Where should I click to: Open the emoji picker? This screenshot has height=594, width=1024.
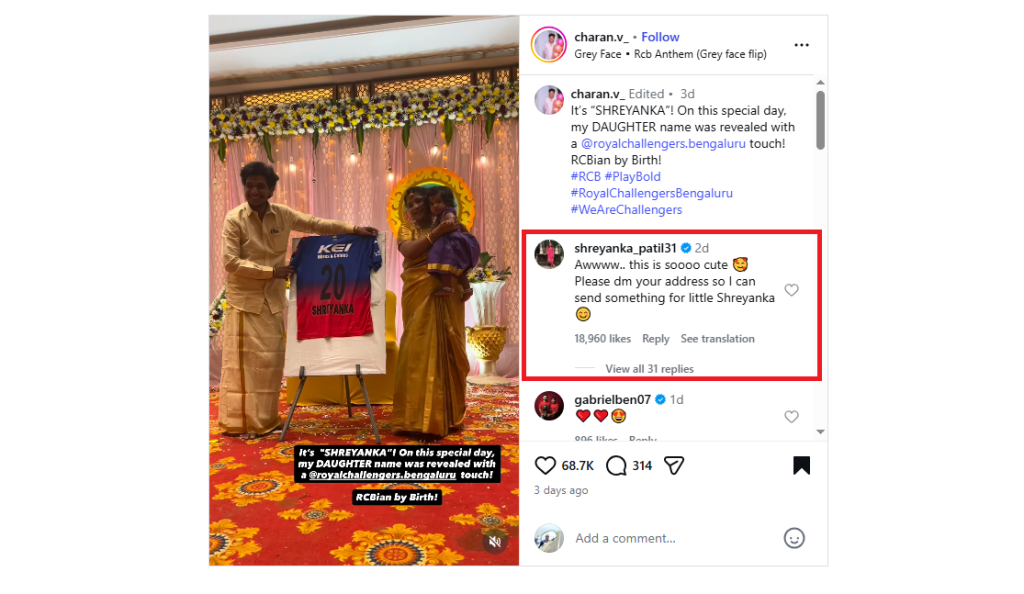point(794,538)
